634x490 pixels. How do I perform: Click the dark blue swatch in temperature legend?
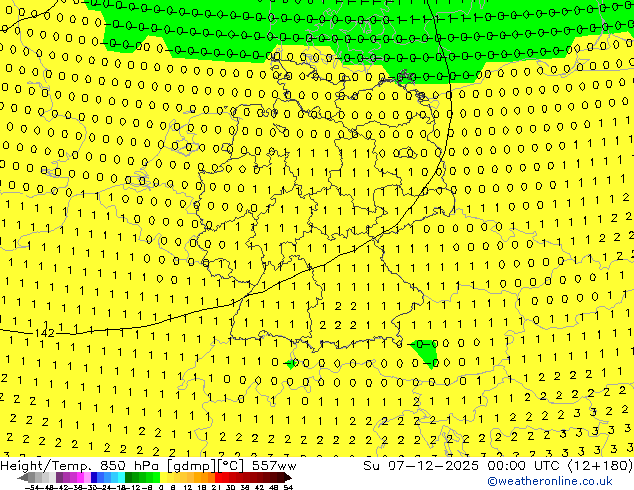click(x=94, y=477)
